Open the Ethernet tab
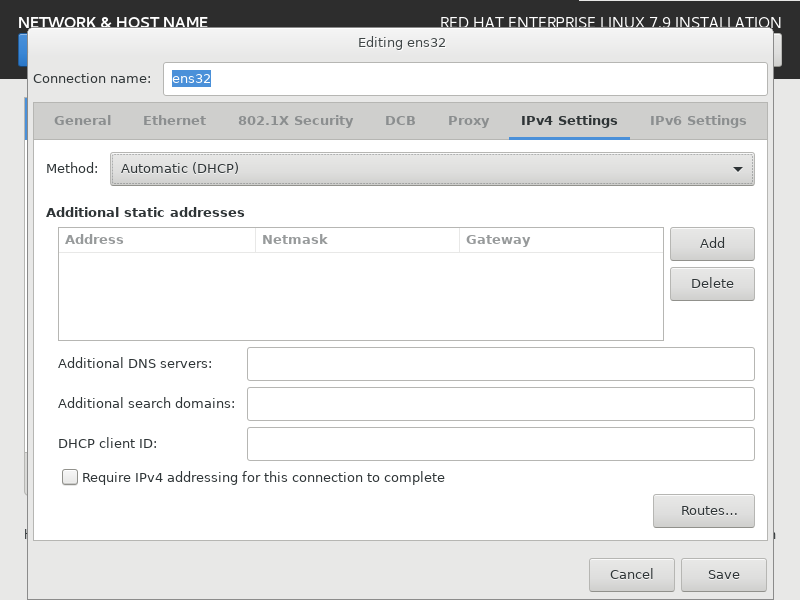800x600 pixels. click(x=174, y=120)
